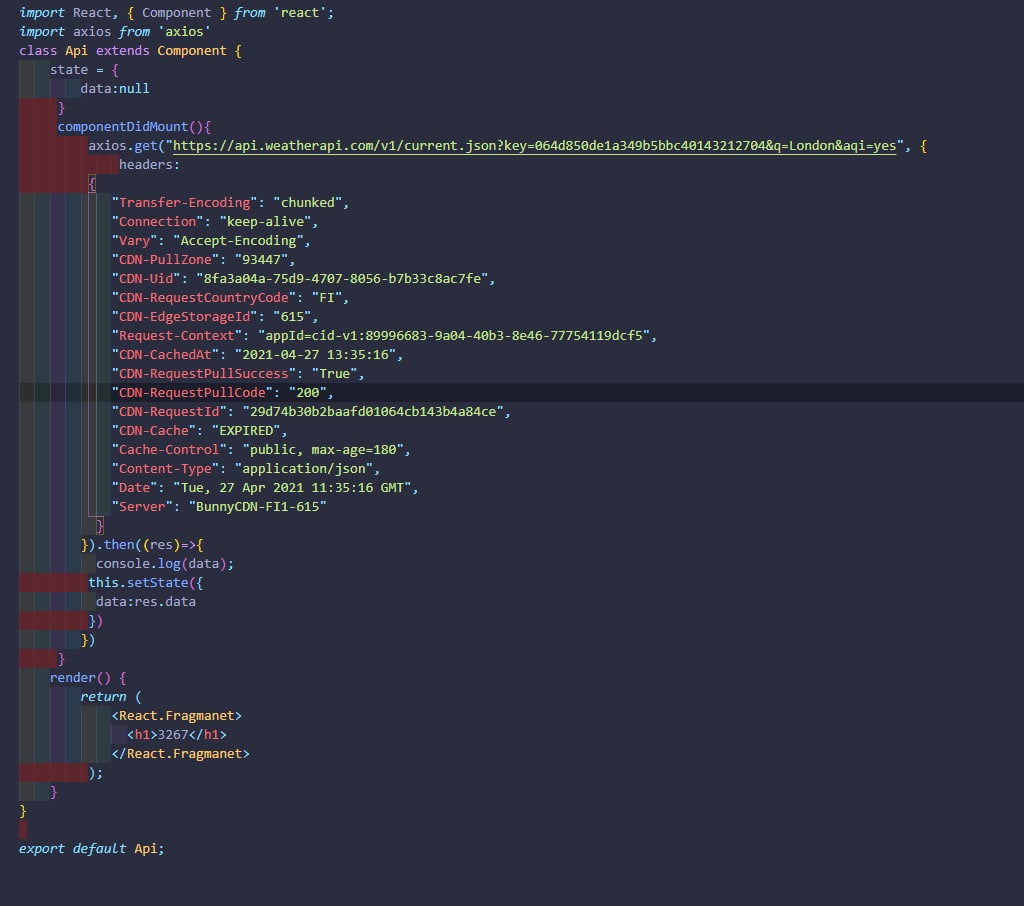
Task: Click the "data:null" line
Action: pyautogui.click(x=115, y=88)
